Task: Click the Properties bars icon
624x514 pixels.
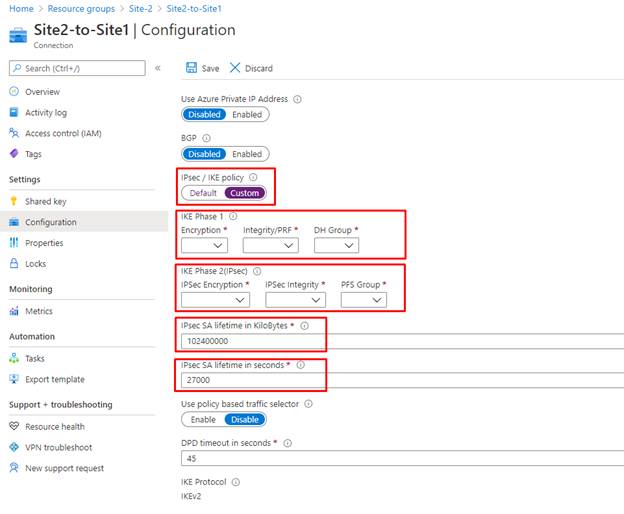Action: (x=14, y=242)
